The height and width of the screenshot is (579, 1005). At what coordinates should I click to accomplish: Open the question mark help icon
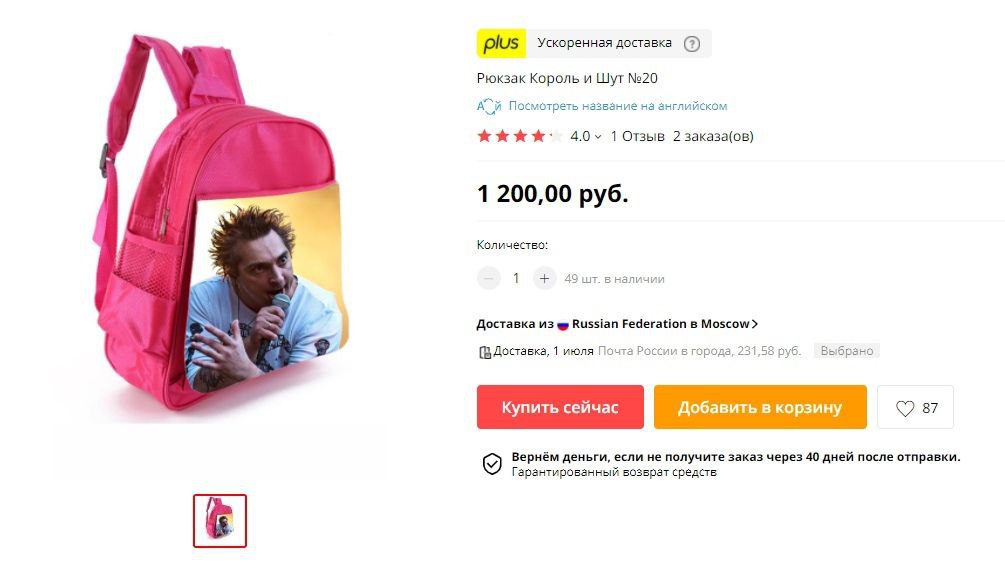692,44
